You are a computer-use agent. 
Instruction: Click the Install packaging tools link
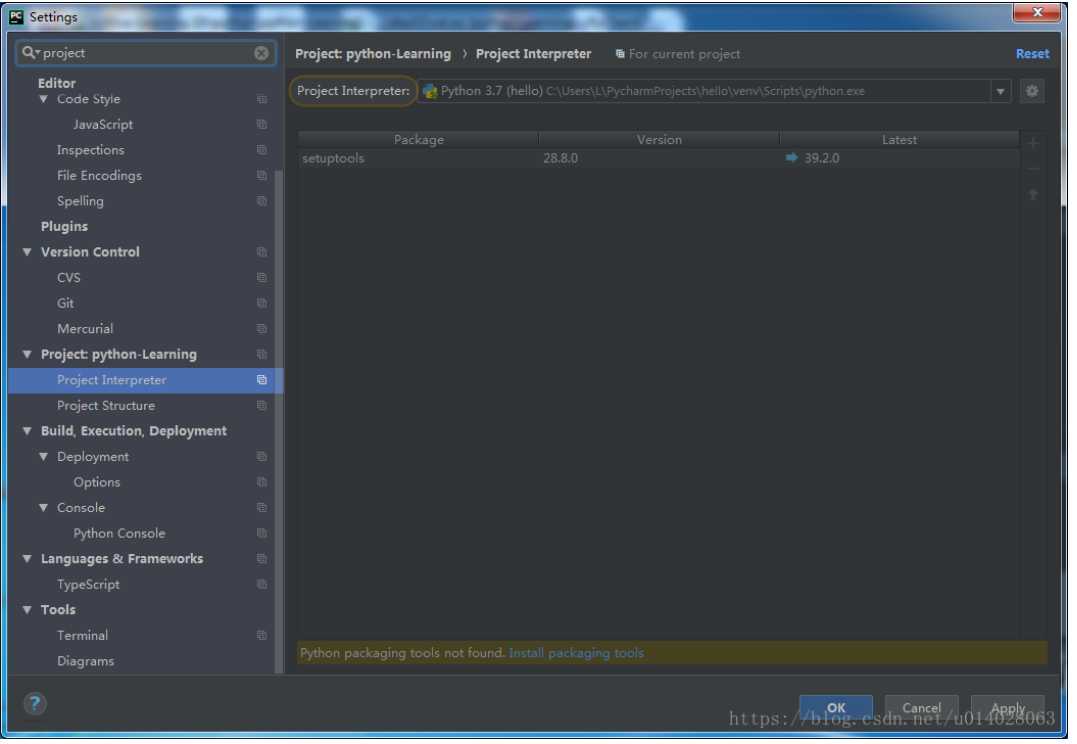click(x=576, y=653)
